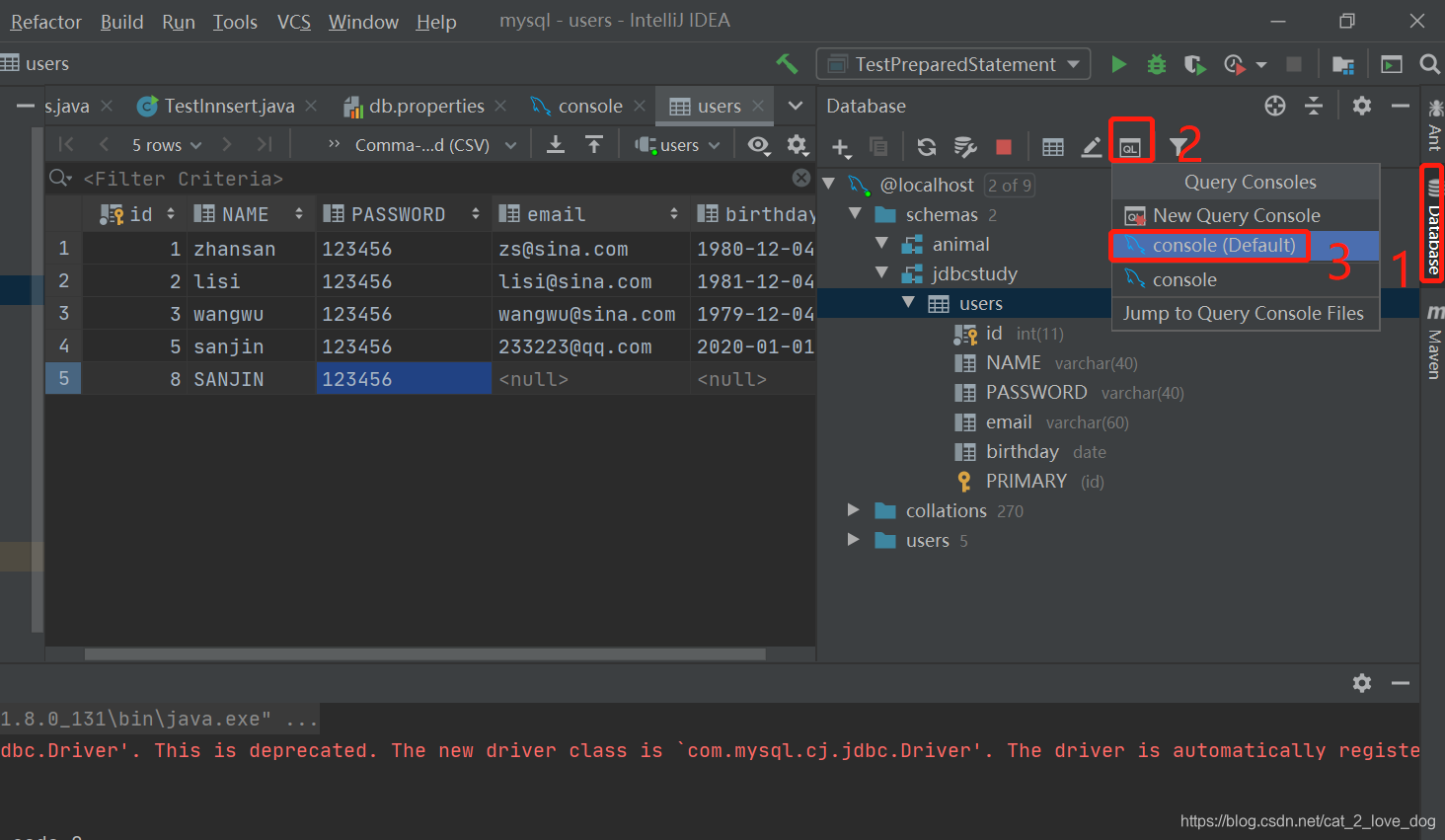The height and width of the screenshot is (840, 1445).
Task: Click the add data source plus icon
Action: pyautogui.click(x=841, y=147)
